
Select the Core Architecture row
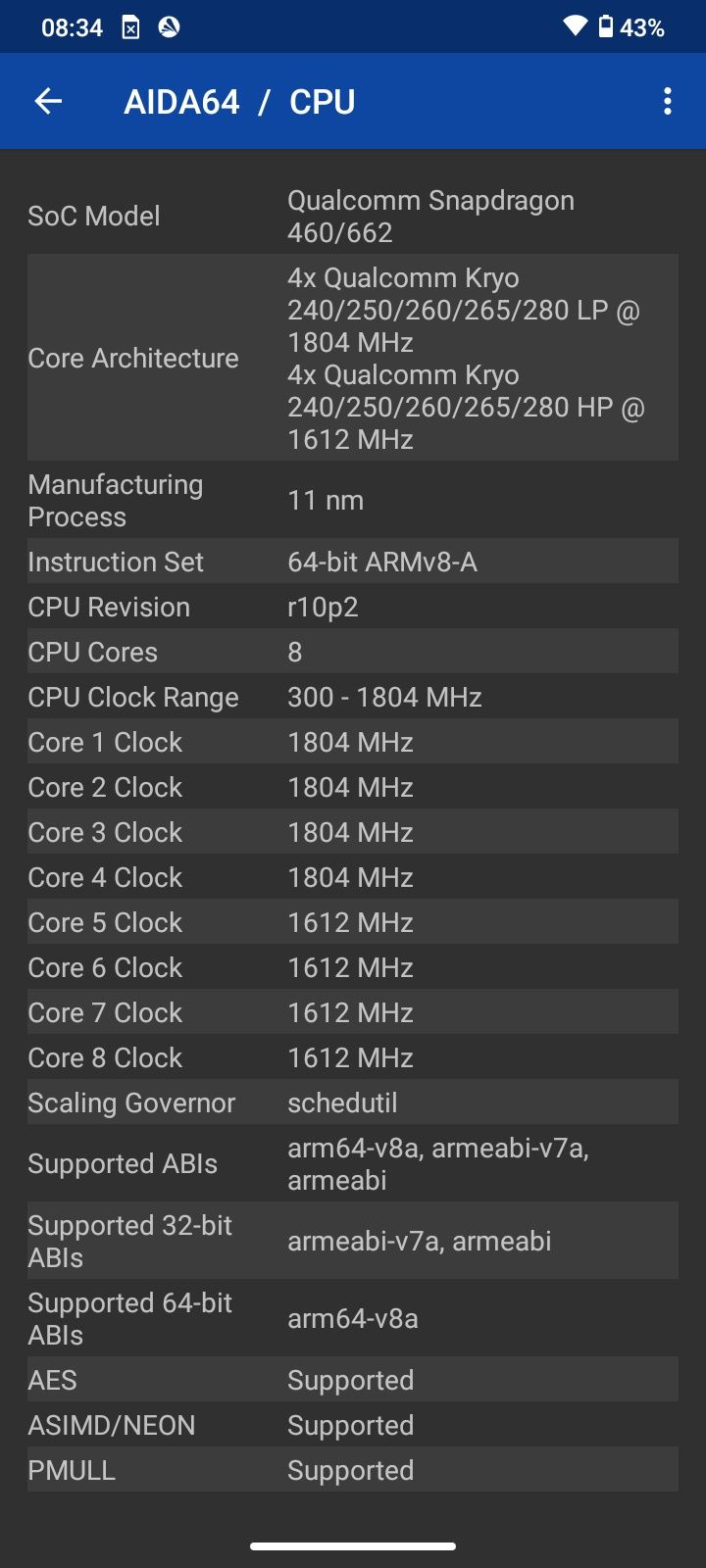pyautogui.click(x=353, y=358)
